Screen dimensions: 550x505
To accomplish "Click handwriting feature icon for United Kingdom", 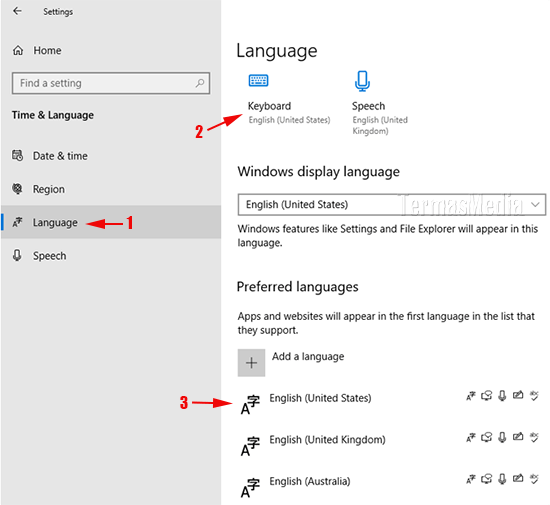I will 518,437.
